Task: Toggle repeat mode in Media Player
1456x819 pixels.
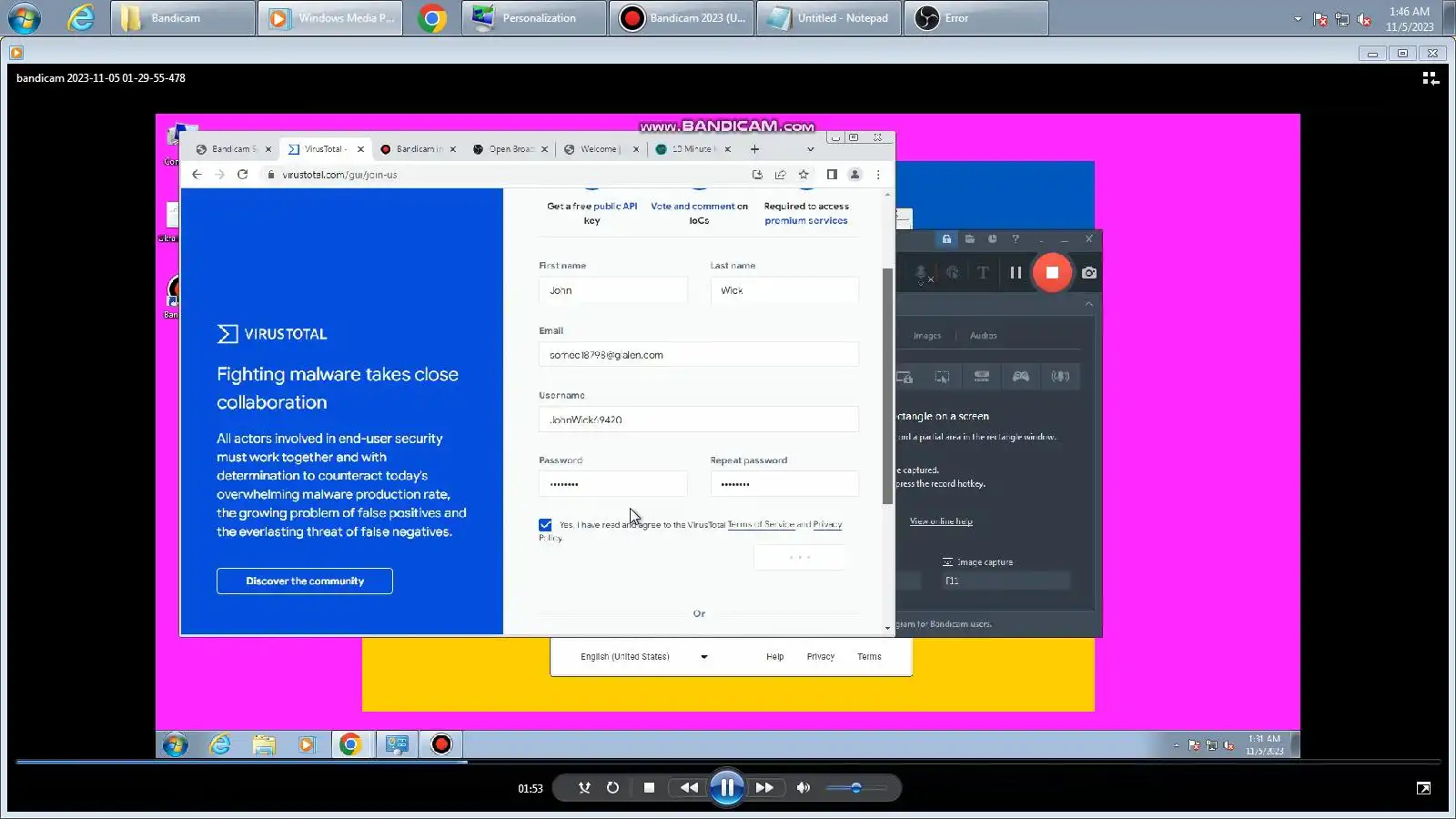Action: 612,788
